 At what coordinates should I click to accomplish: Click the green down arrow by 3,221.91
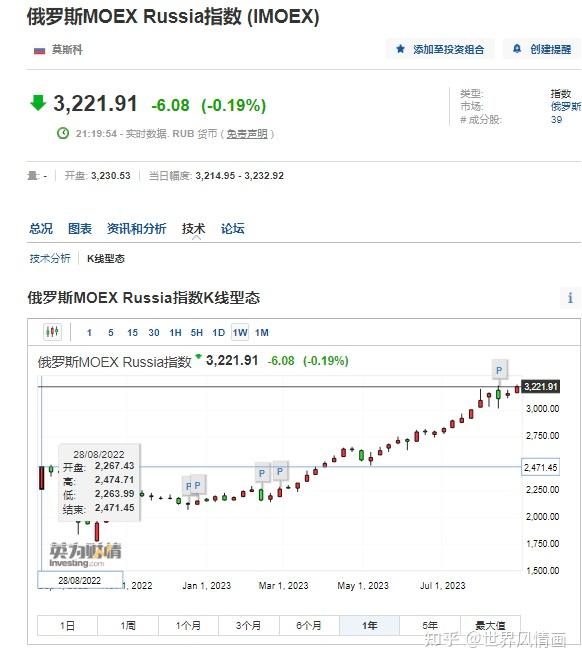38,103
